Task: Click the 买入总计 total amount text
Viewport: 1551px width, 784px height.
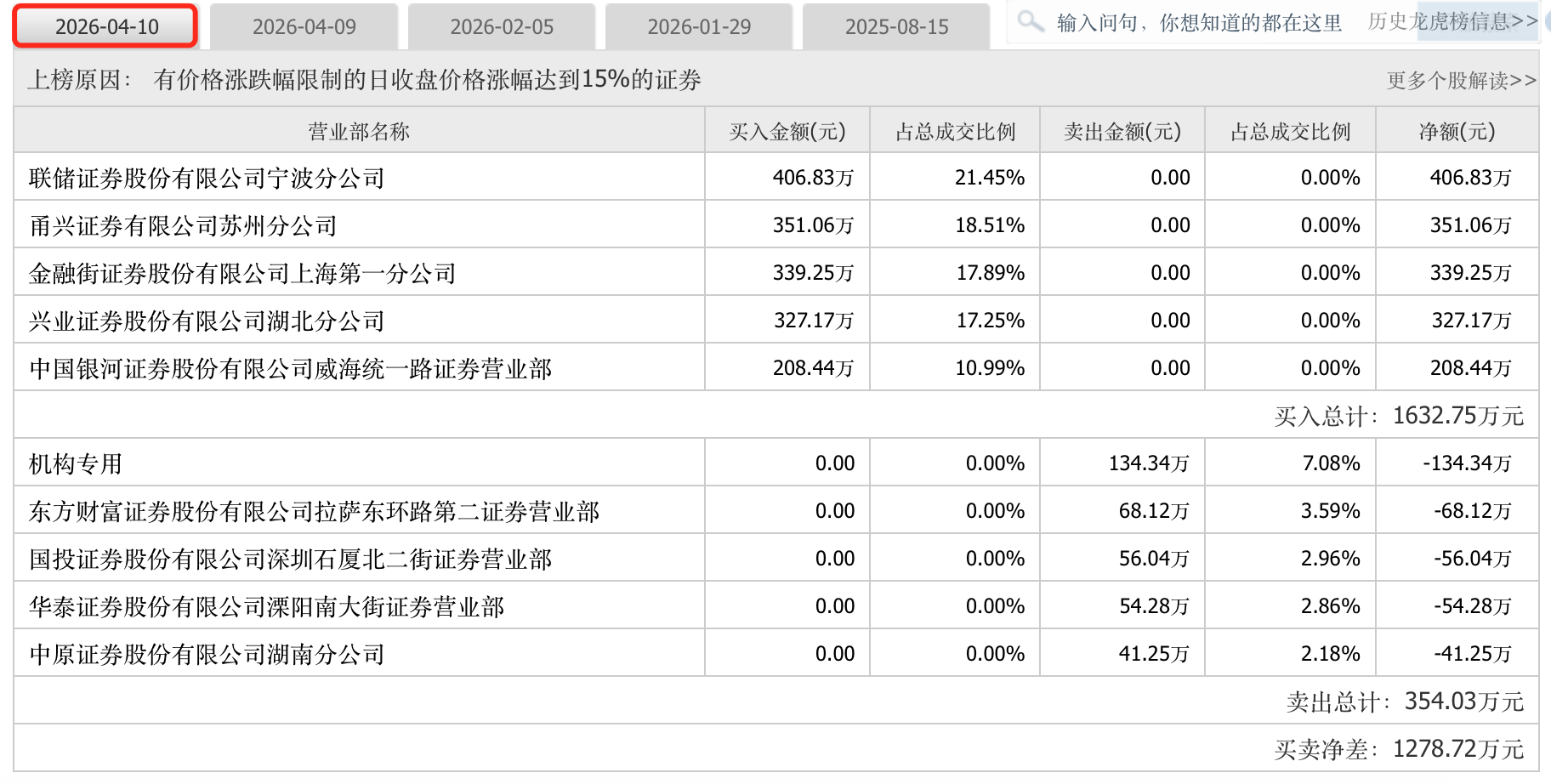Action: click(1405, 416)
